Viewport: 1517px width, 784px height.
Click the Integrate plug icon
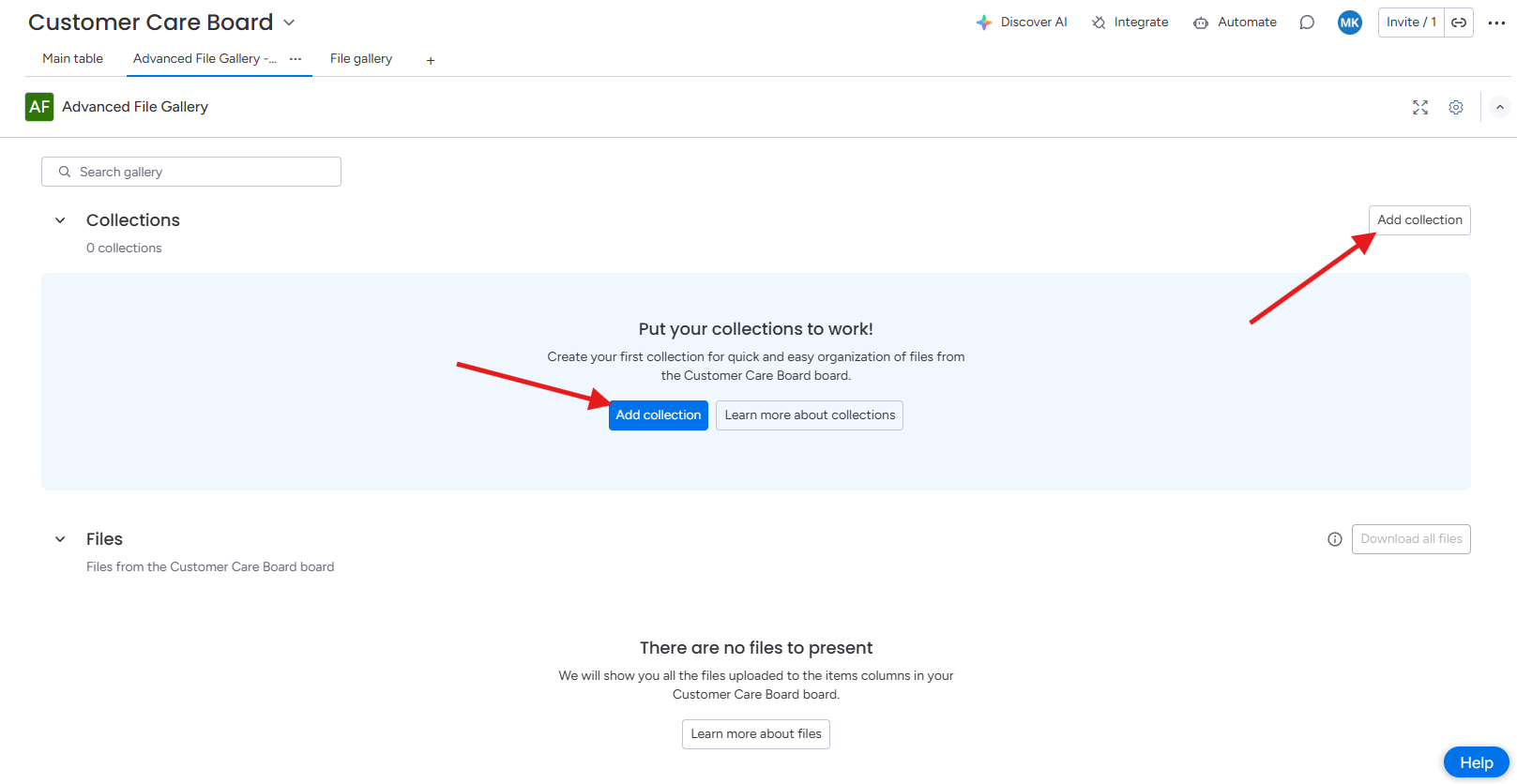pyautogui.click(x=1099, y=23)
